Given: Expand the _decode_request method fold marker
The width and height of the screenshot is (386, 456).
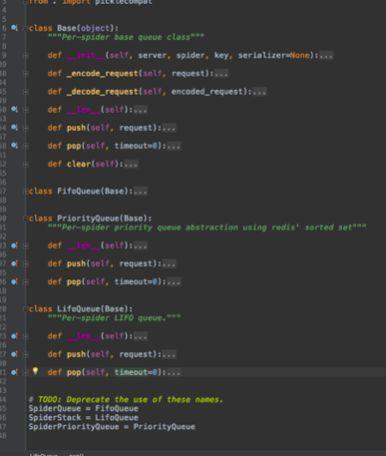Looking at the screenshot, I should 26,91.
